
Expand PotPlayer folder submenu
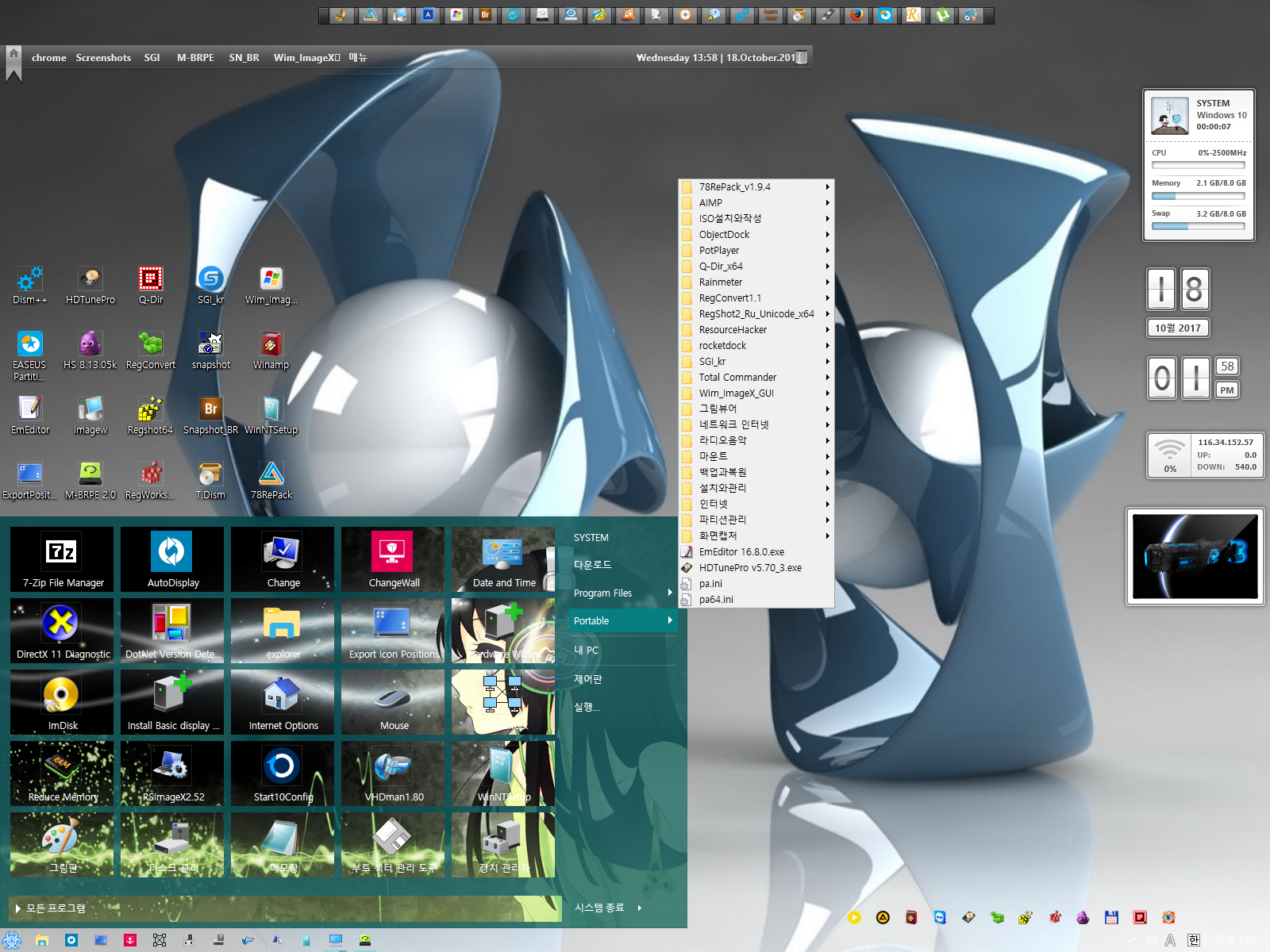tap(756, 251)
